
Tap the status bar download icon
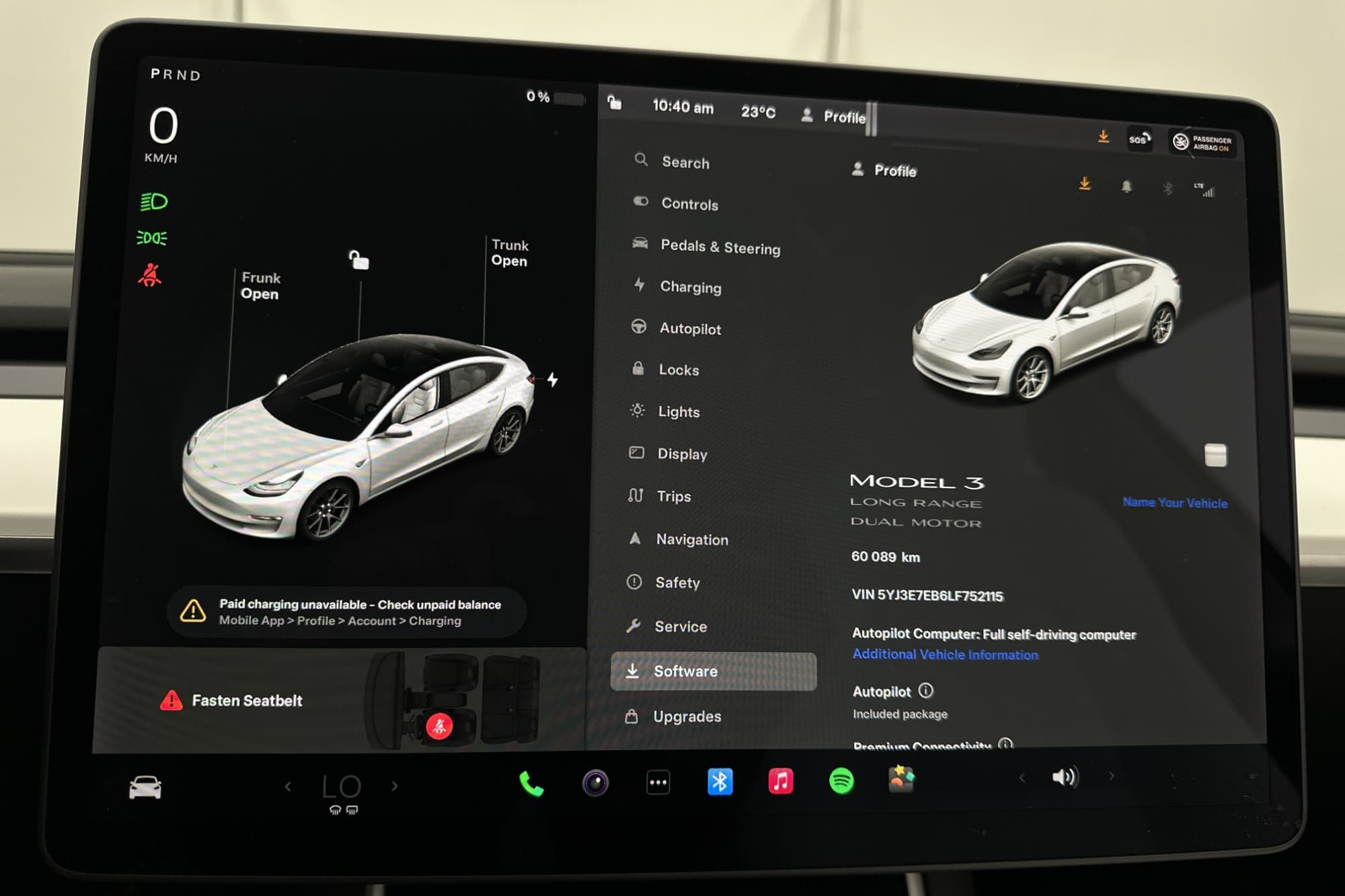tap(1104, 136)
